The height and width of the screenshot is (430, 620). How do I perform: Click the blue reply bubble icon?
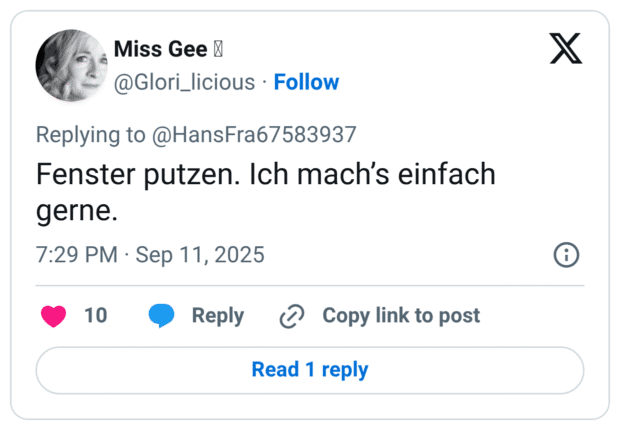pyautogui.click(x=161, y=316)
